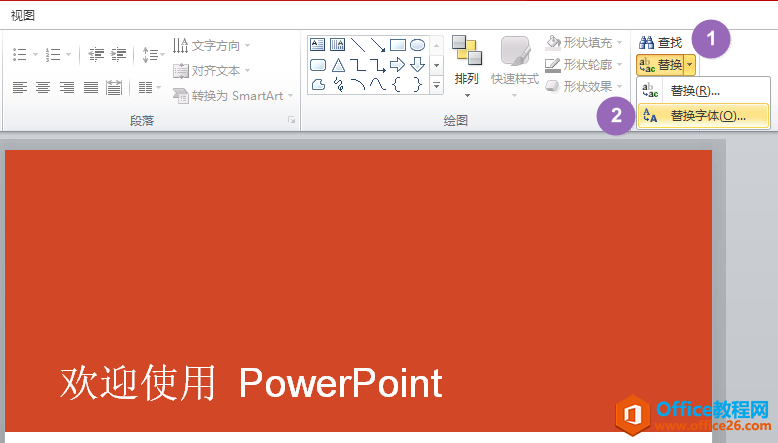The width and height of the screenshot is (778, 443).
Task: Select the rounded rectangle shape
Action: (x=318, y=64)
